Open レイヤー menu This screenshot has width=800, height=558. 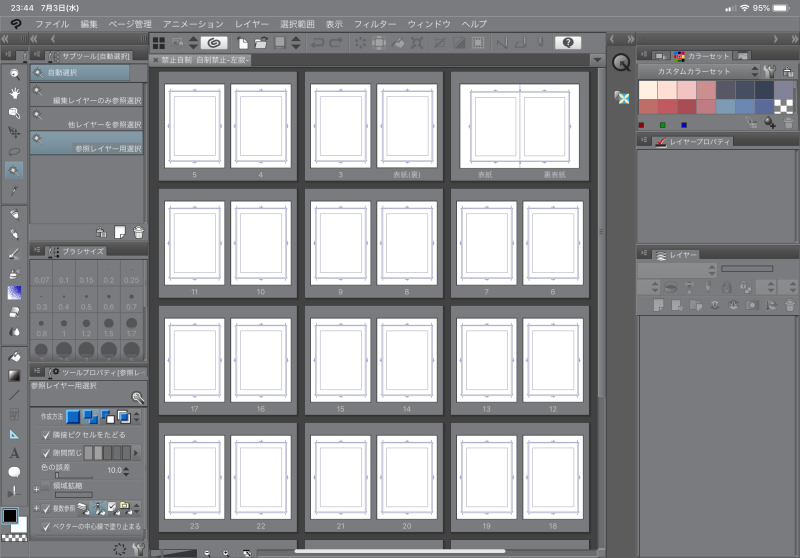[x=252, y=24]
